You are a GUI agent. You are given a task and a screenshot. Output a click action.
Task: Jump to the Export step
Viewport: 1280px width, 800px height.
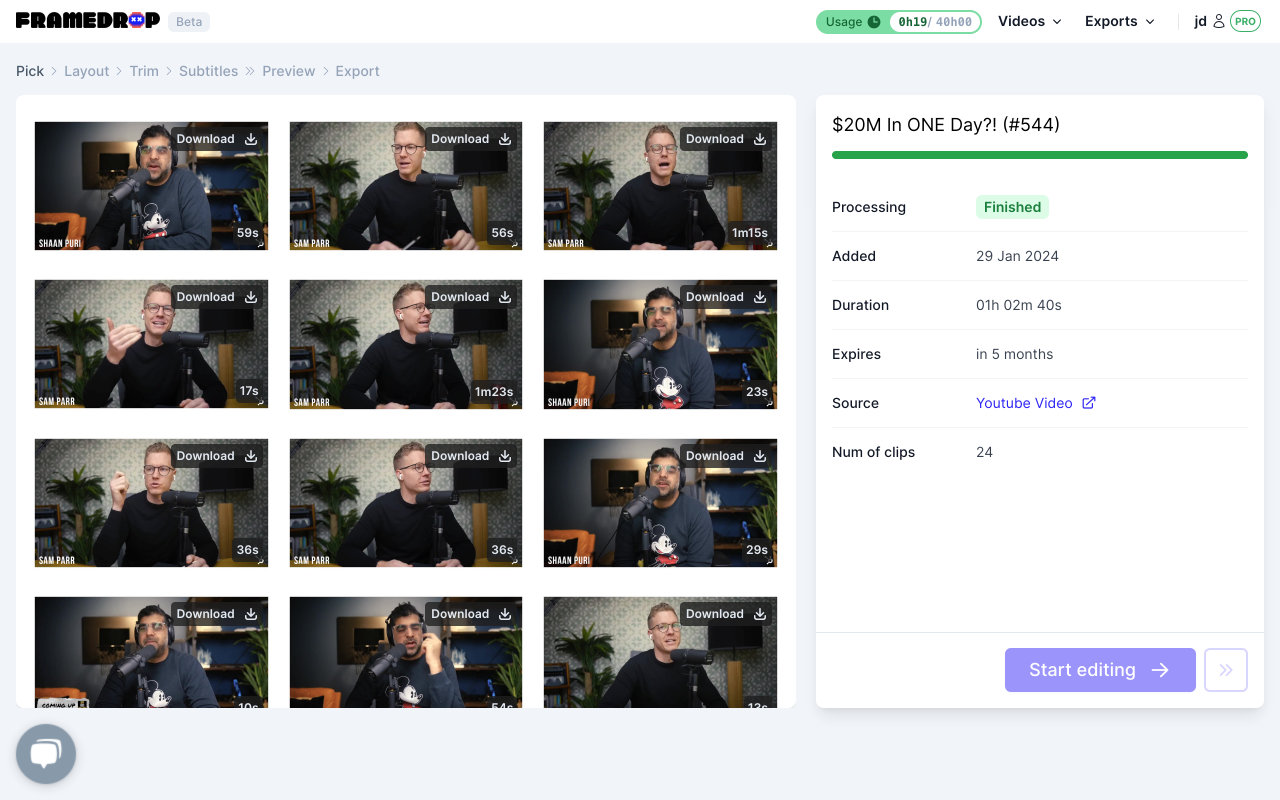tap(357, 71)
